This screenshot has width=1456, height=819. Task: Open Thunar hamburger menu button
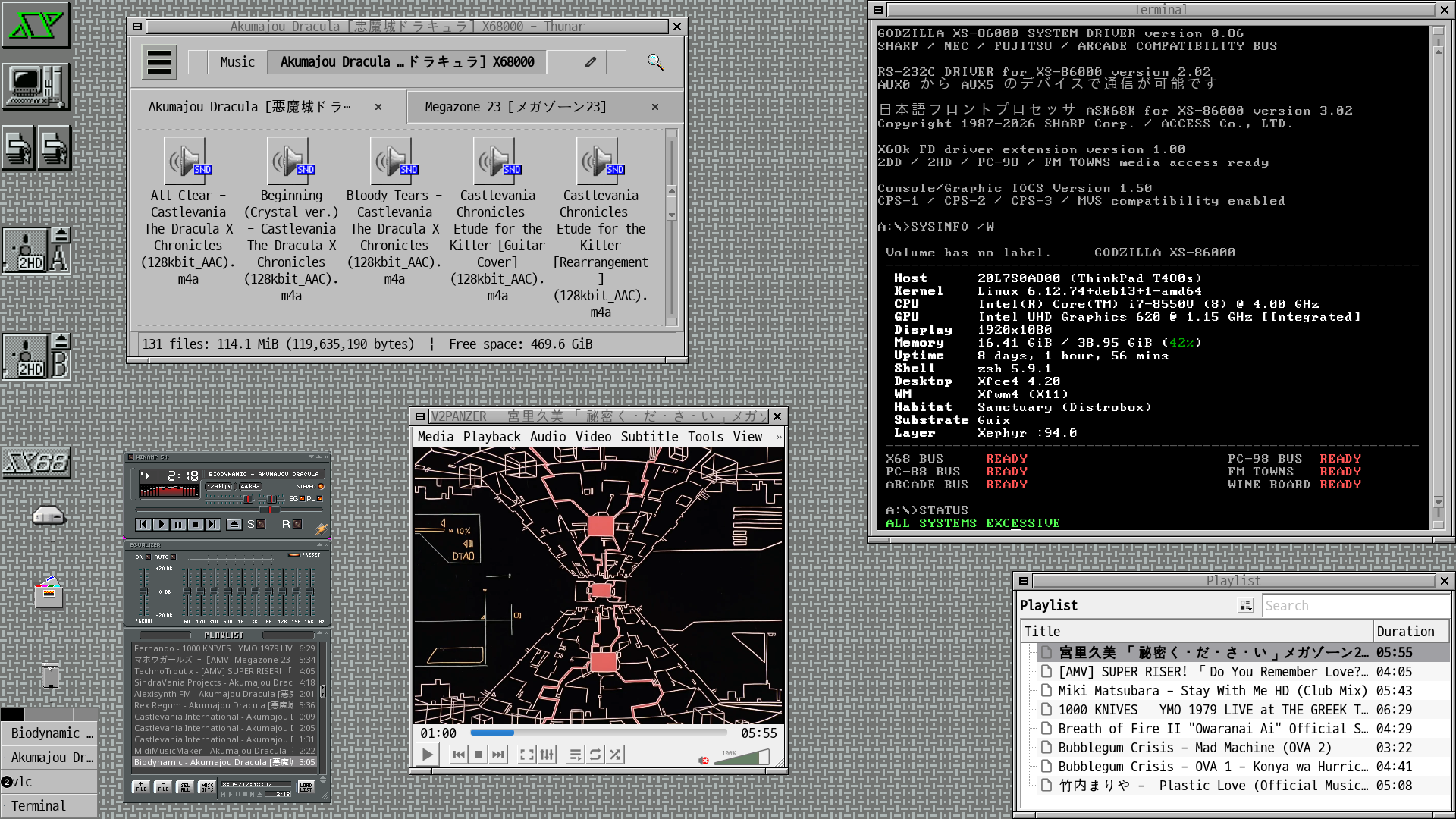point(159,62)
